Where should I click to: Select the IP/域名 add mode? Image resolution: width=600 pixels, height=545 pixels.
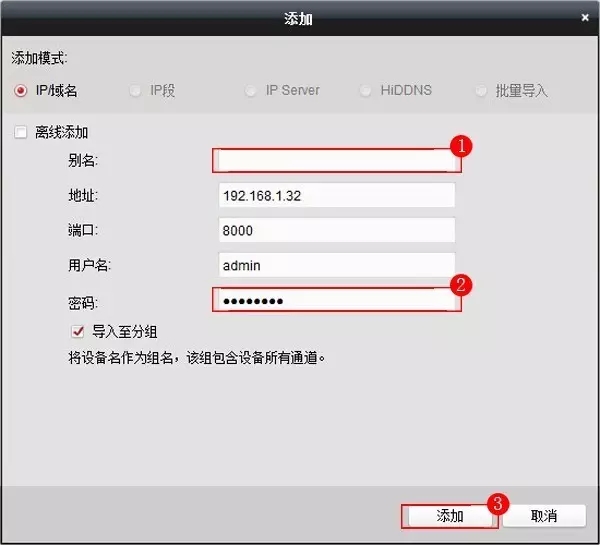click(x=20, y=91)
